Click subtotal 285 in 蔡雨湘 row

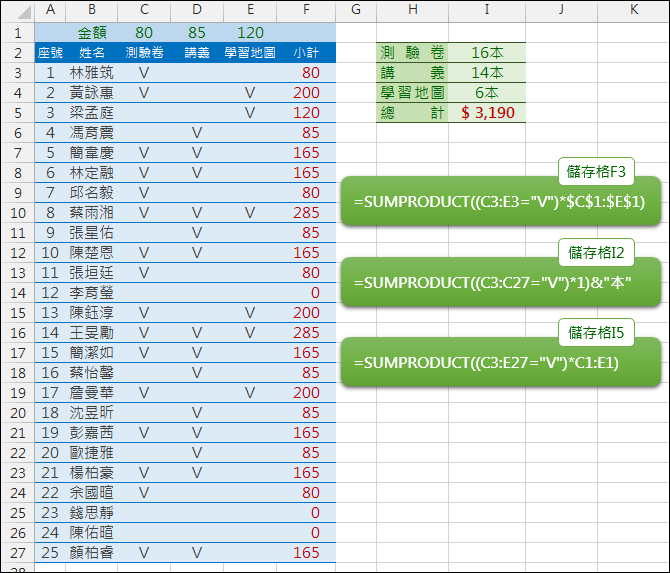[306, 213]
